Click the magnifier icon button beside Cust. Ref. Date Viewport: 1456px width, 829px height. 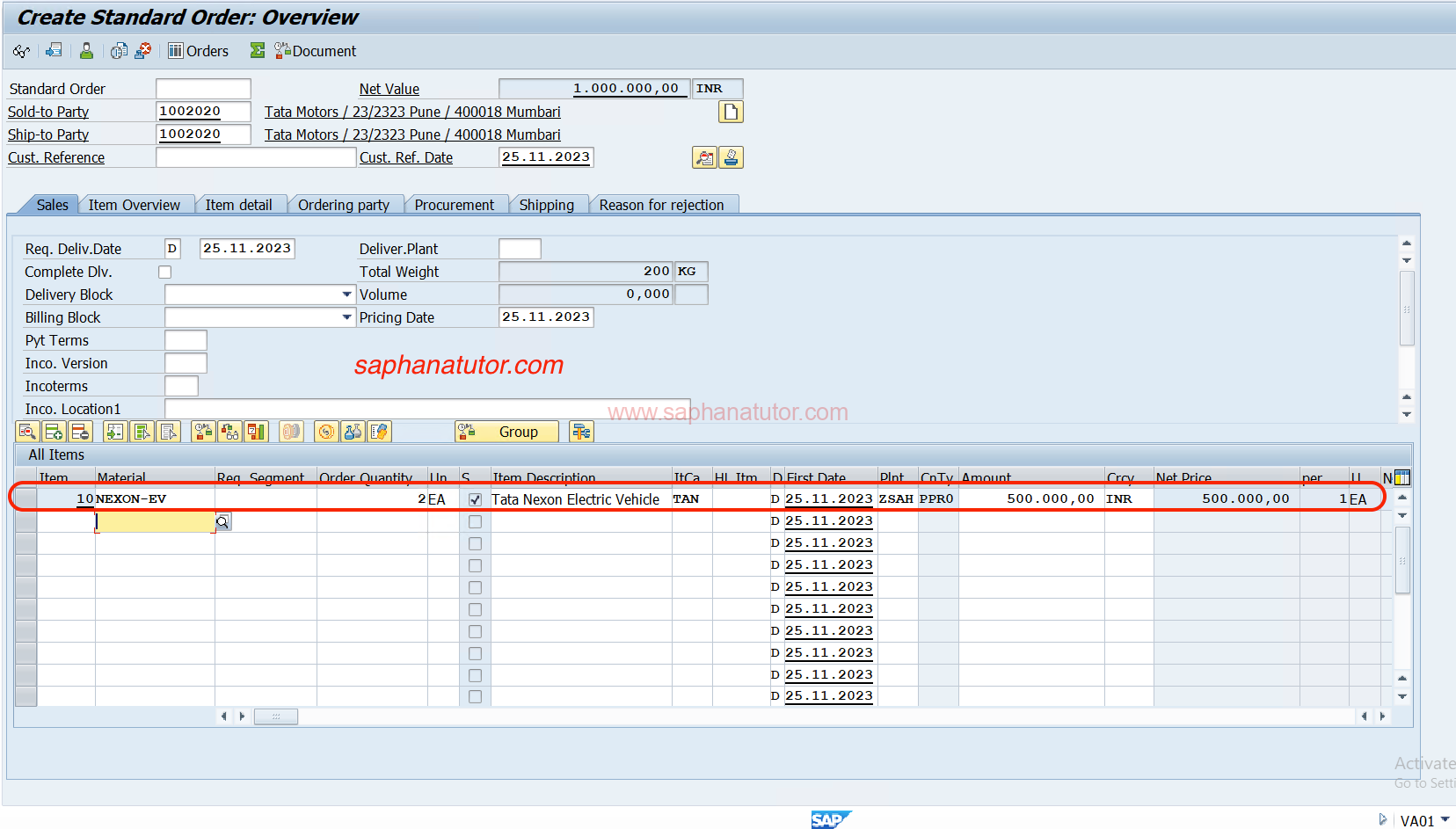[704, 157]
